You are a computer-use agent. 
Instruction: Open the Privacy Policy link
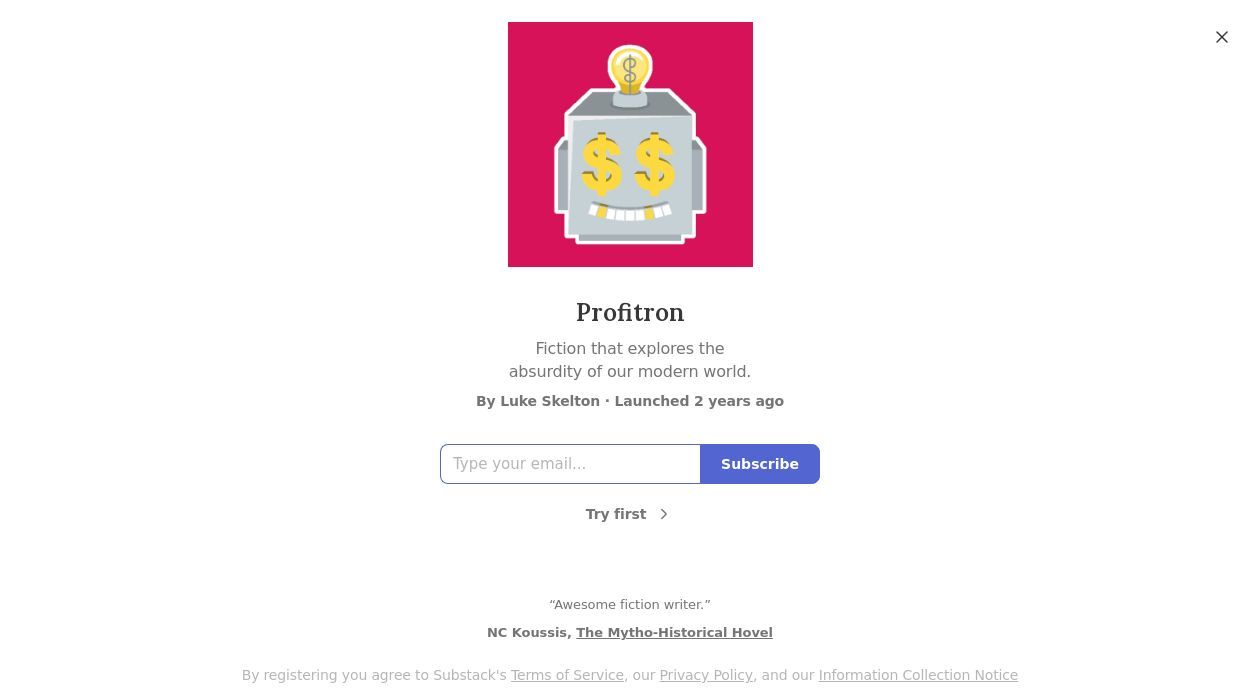[x=706, y=676]
